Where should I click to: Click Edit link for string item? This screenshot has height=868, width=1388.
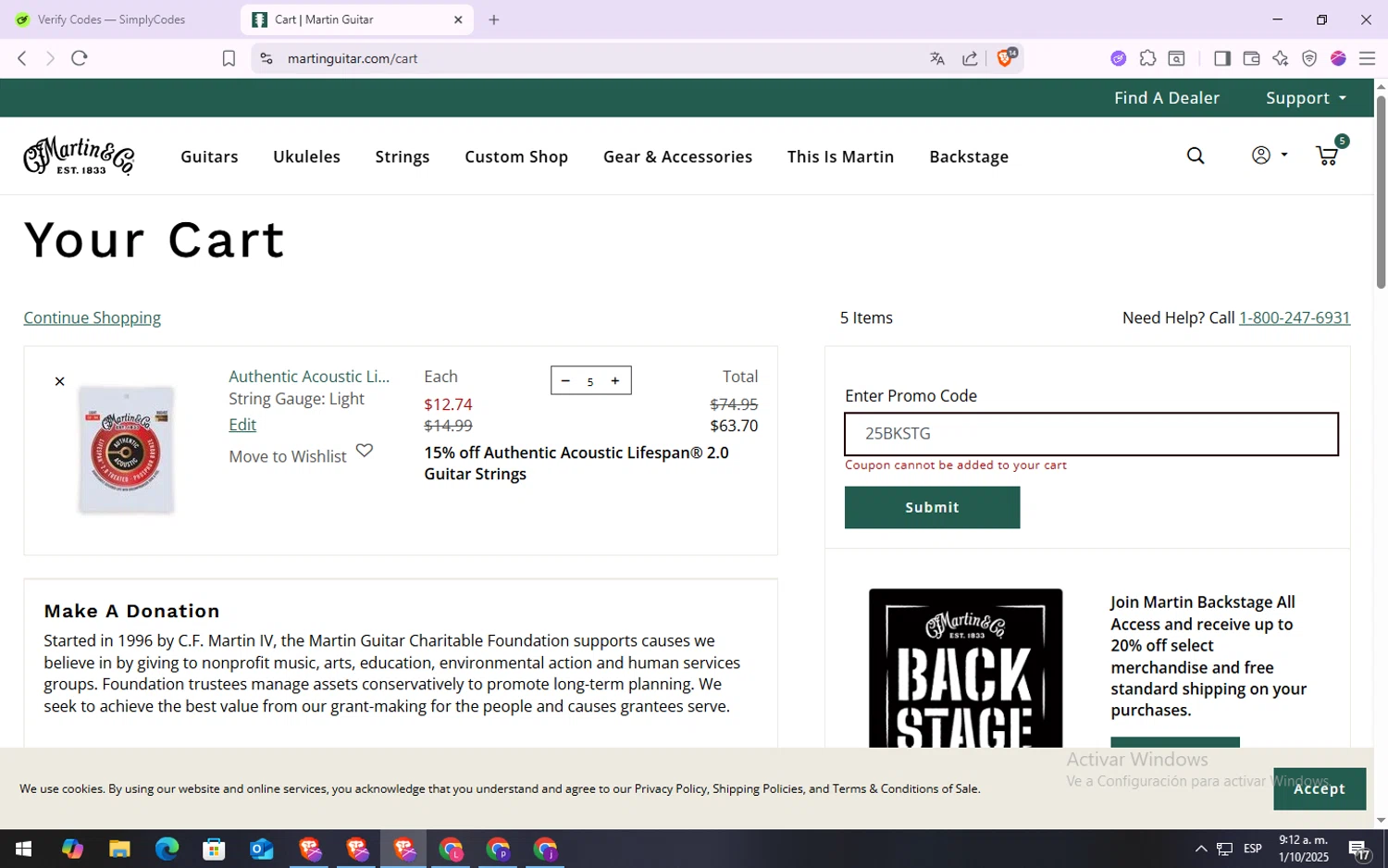242,424
